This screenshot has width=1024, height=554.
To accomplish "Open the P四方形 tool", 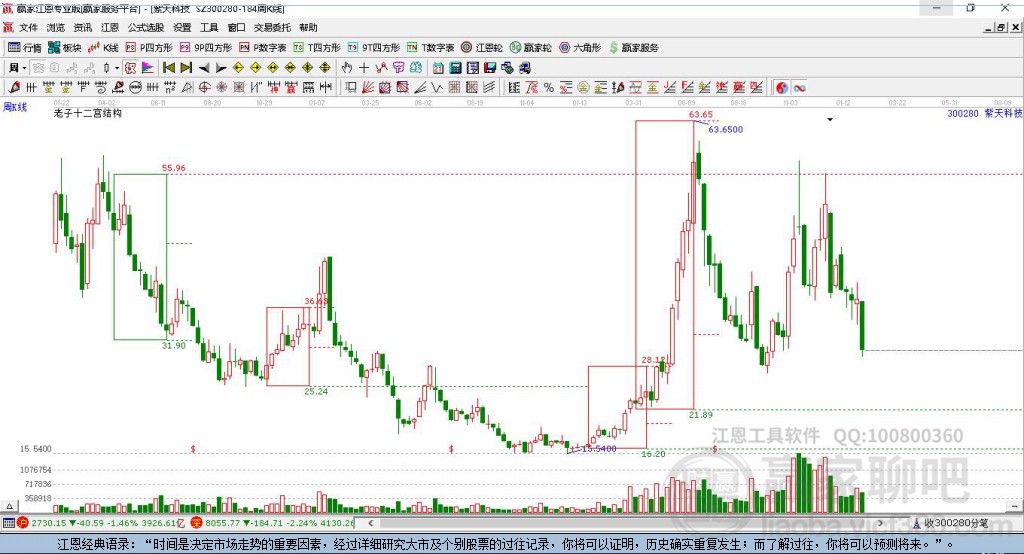I will [149, 48].
